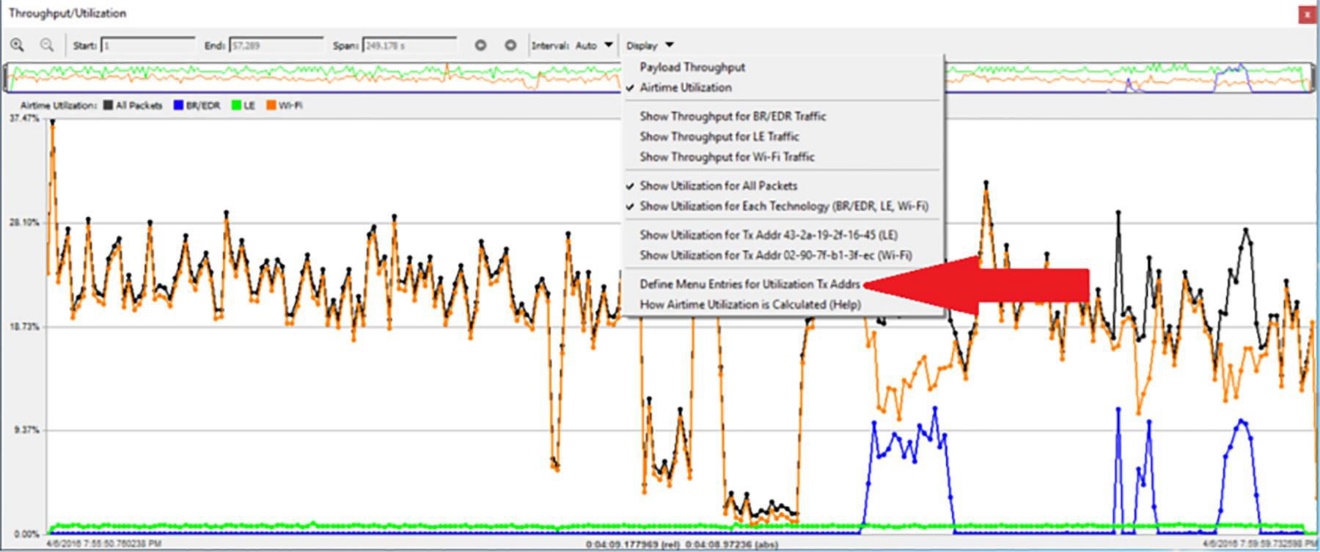Select Show Utilization for Tx Addr LE entry
1320x552 pixels.
click(769, 235)
